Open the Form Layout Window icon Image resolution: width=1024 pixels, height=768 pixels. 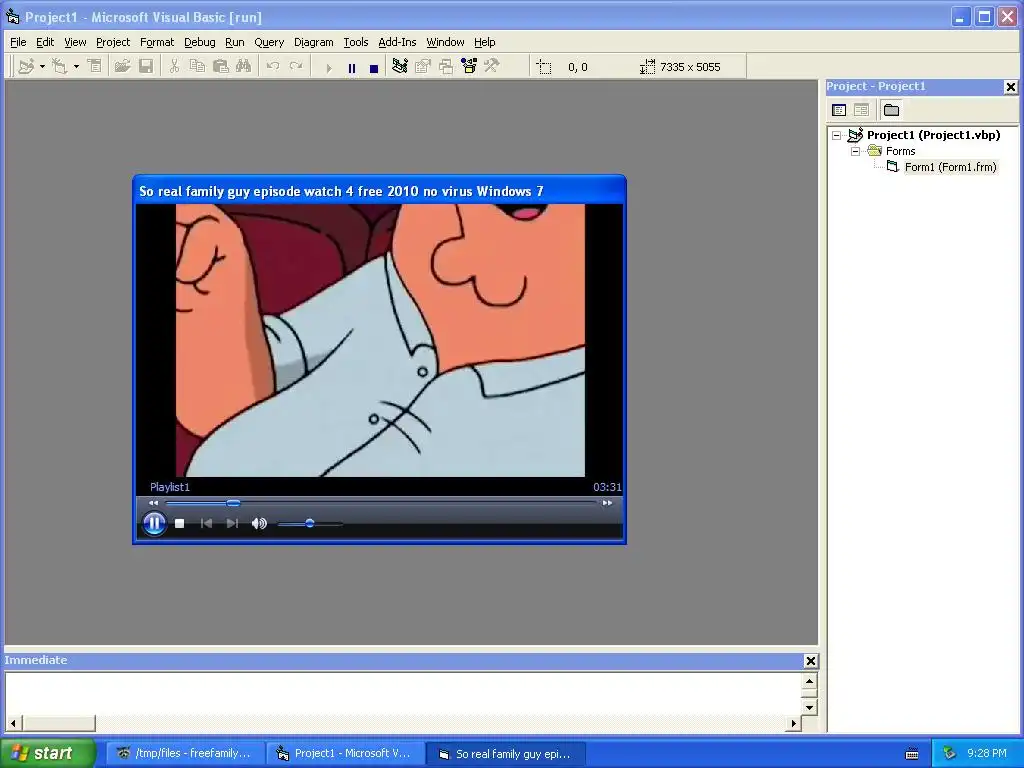point(446,66)
